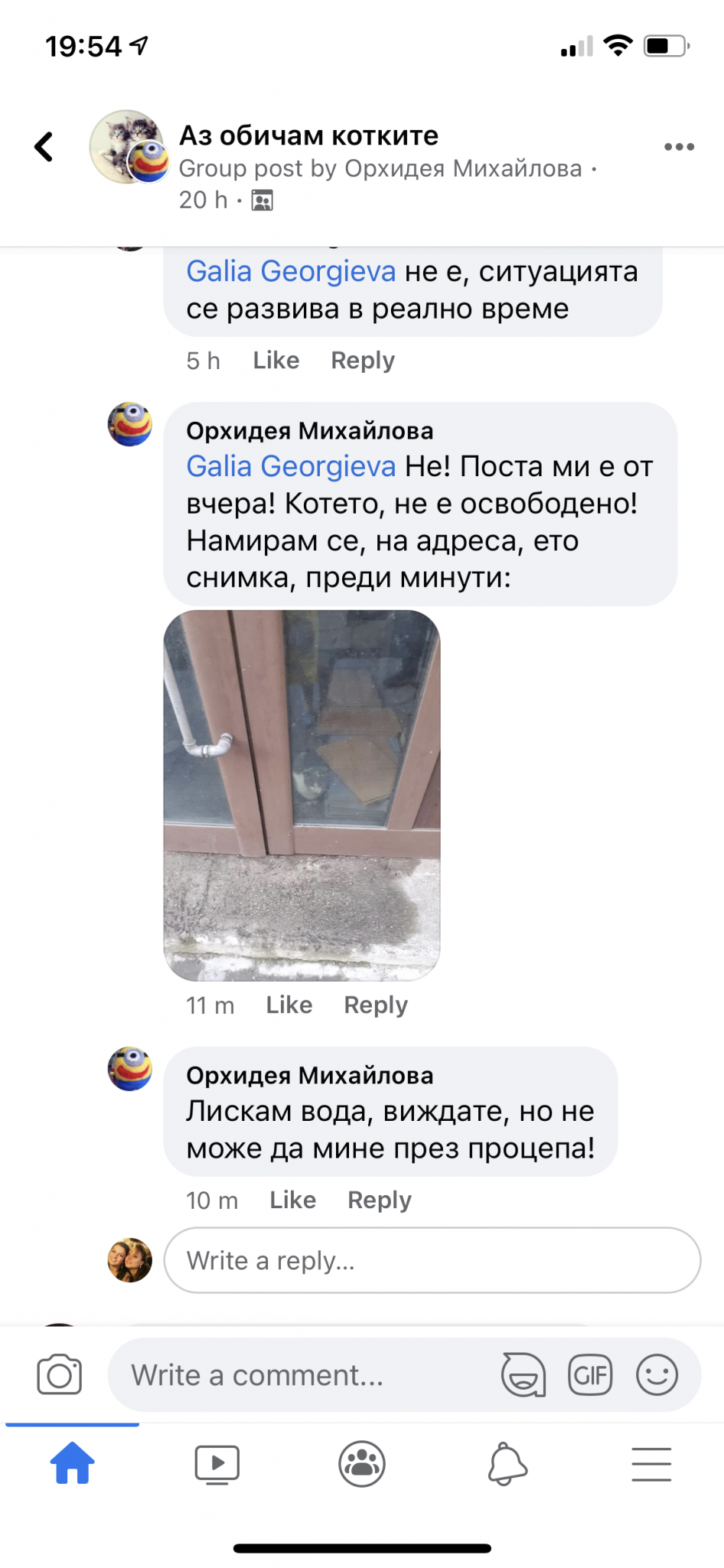Like the comment posted 5 h ago

[x=276, y=361]
